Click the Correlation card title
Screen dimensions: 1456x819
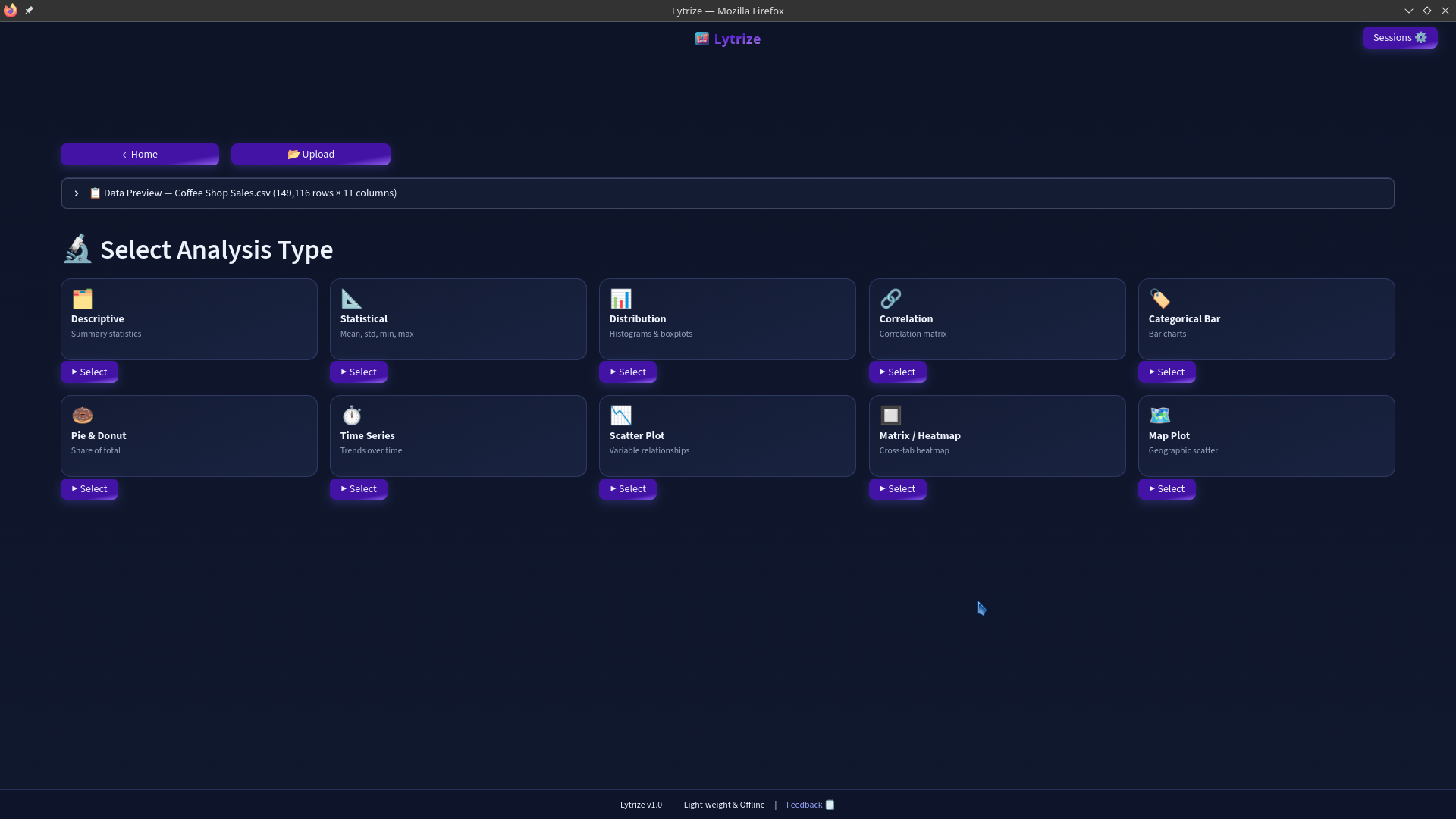(905, 318)
